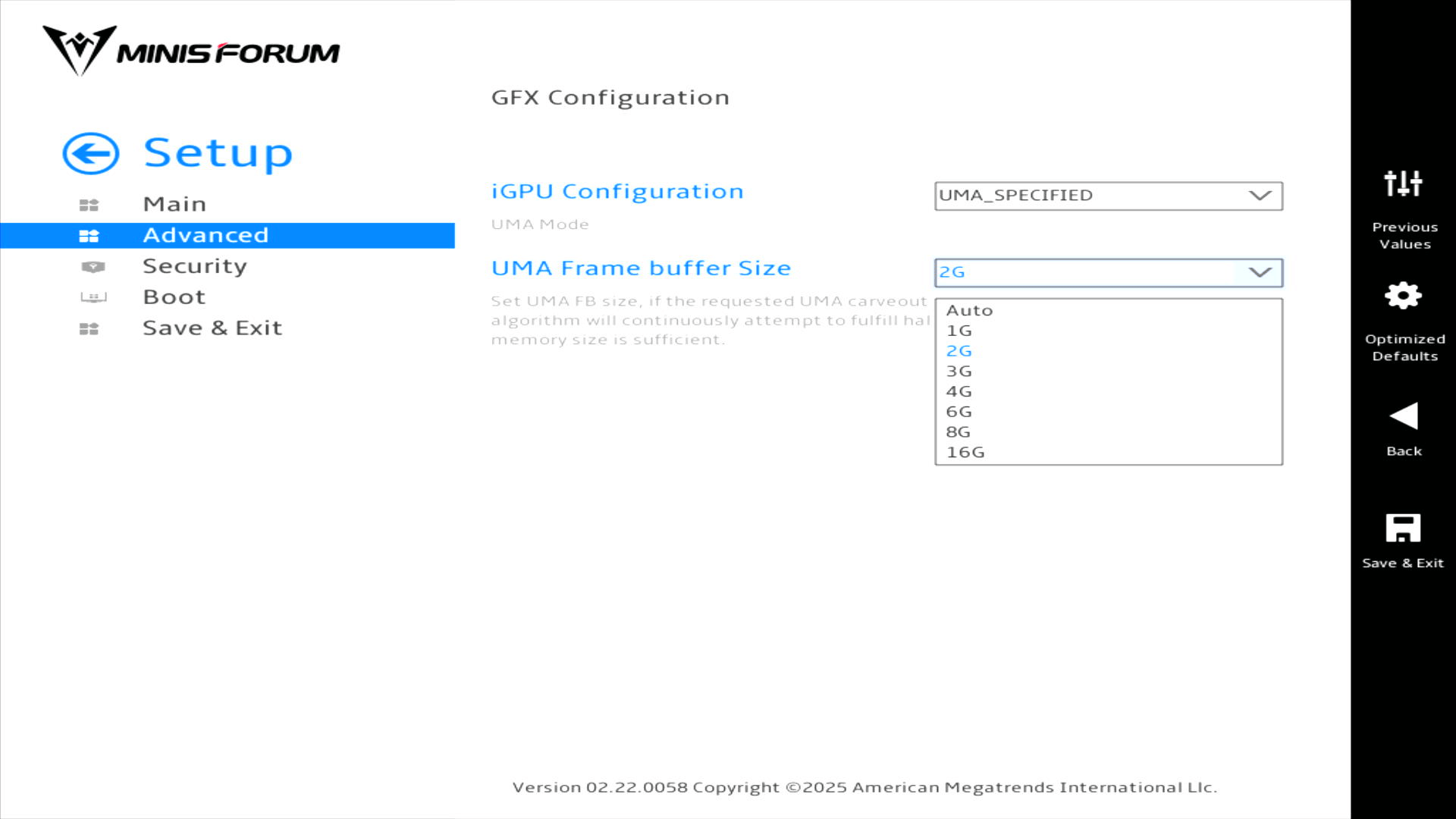Click the Save & Exit floppy disk icon
1456x819 pixels.
[1403, 528]
